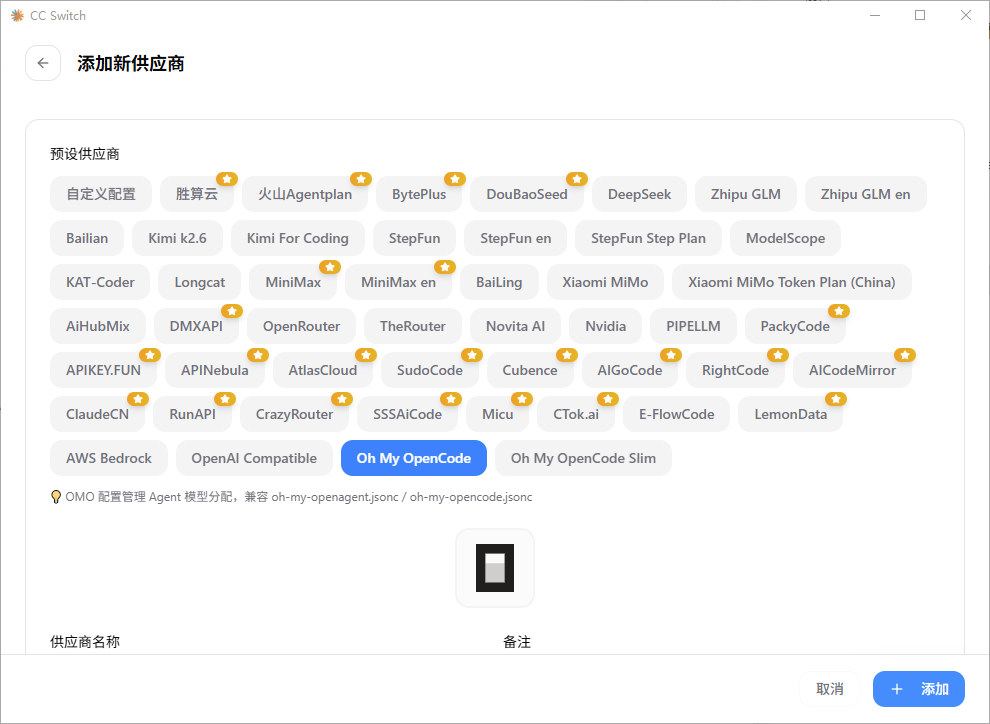Pick AiHubMix provider
The height and width of the screenshot is (724, 990).
[x=98, y=326]
